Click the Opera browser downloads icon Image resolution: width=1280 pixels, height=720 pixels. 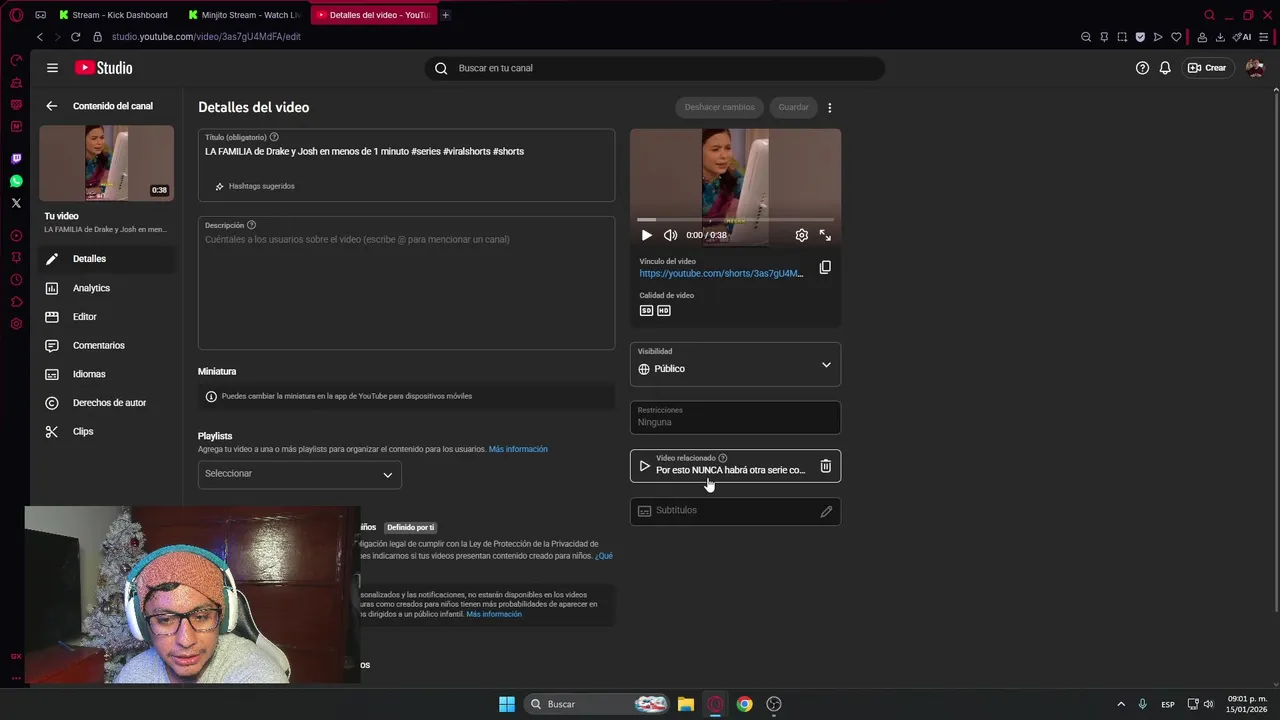tap(1220, 37)
